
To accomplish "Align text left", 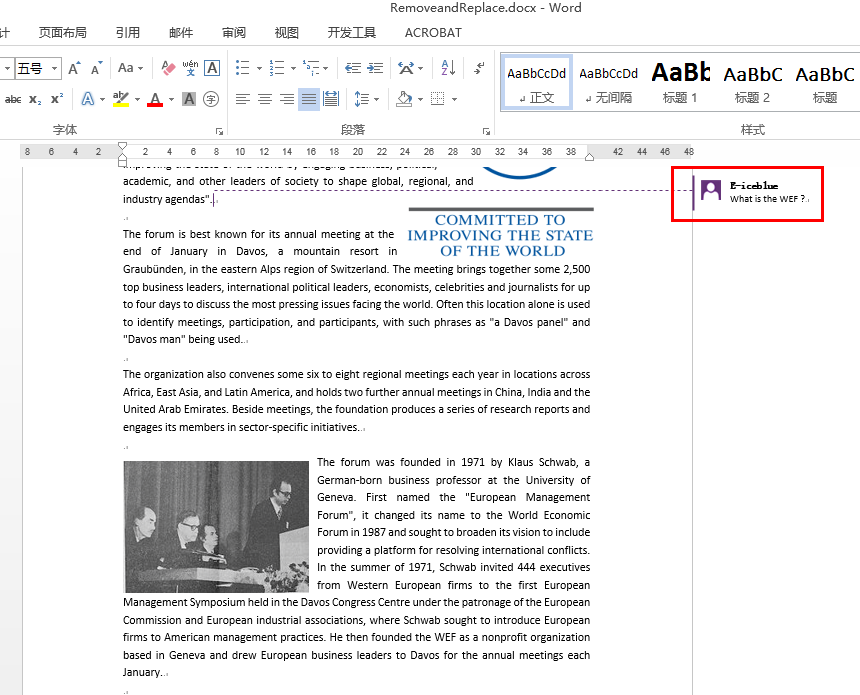I will [242, 99].
